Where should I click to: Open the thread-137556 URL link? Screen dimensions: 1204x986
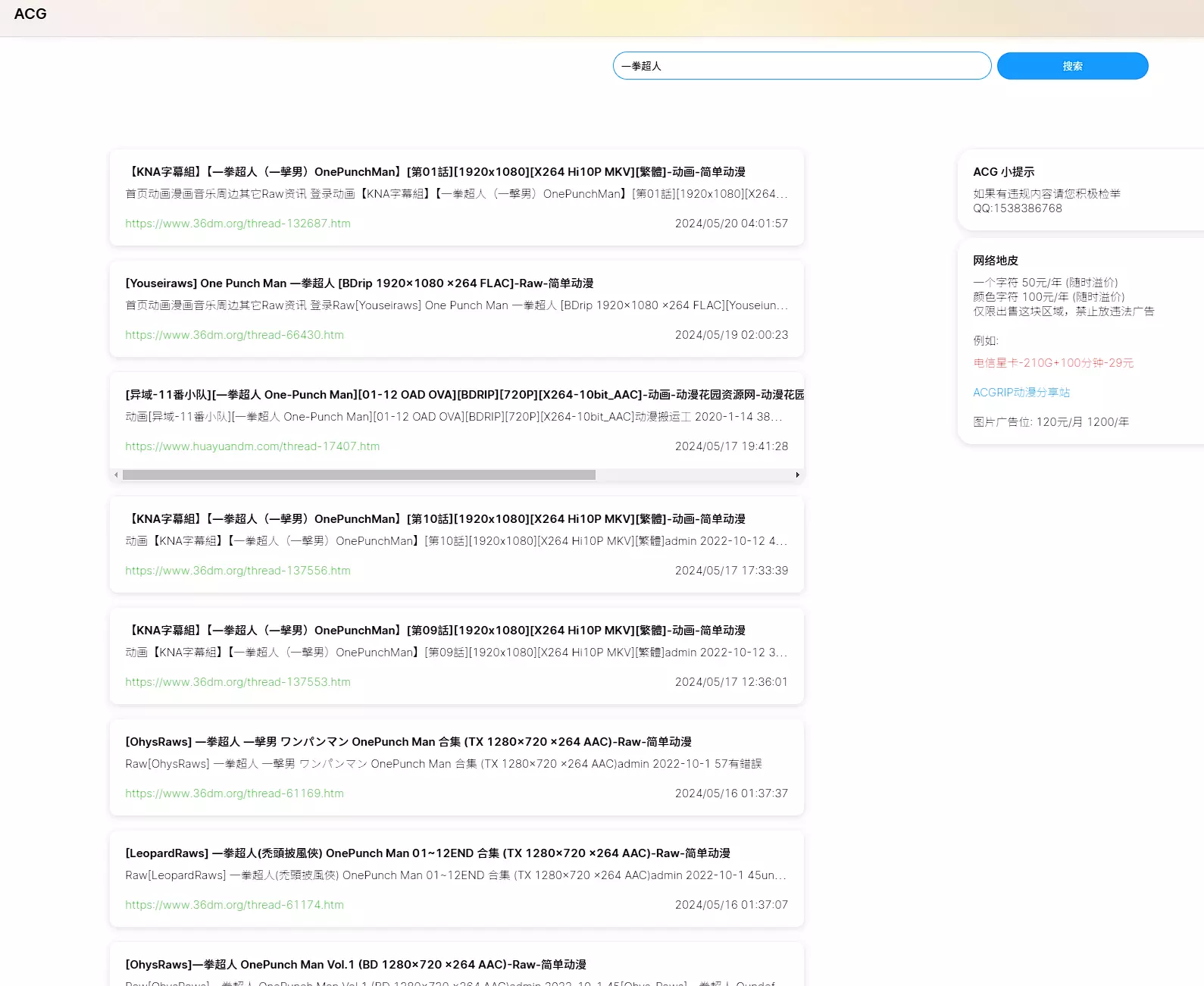click(238, 571)
